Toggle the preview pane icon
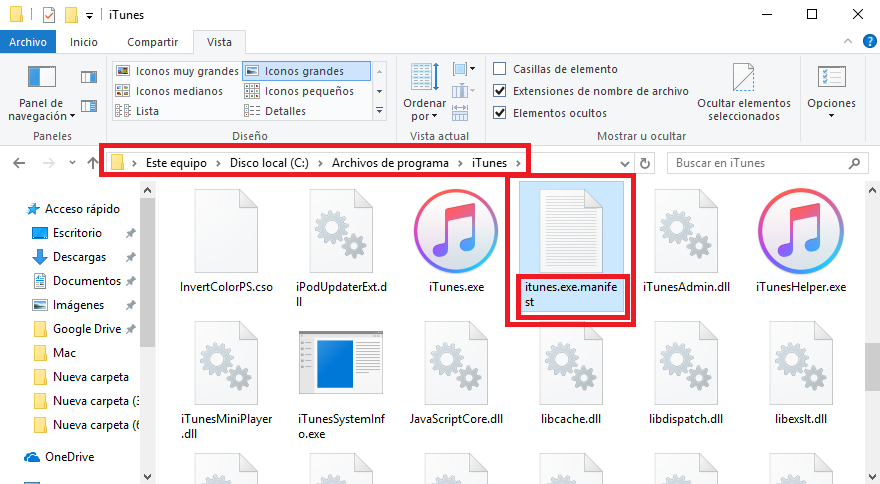 coord(89,77)
